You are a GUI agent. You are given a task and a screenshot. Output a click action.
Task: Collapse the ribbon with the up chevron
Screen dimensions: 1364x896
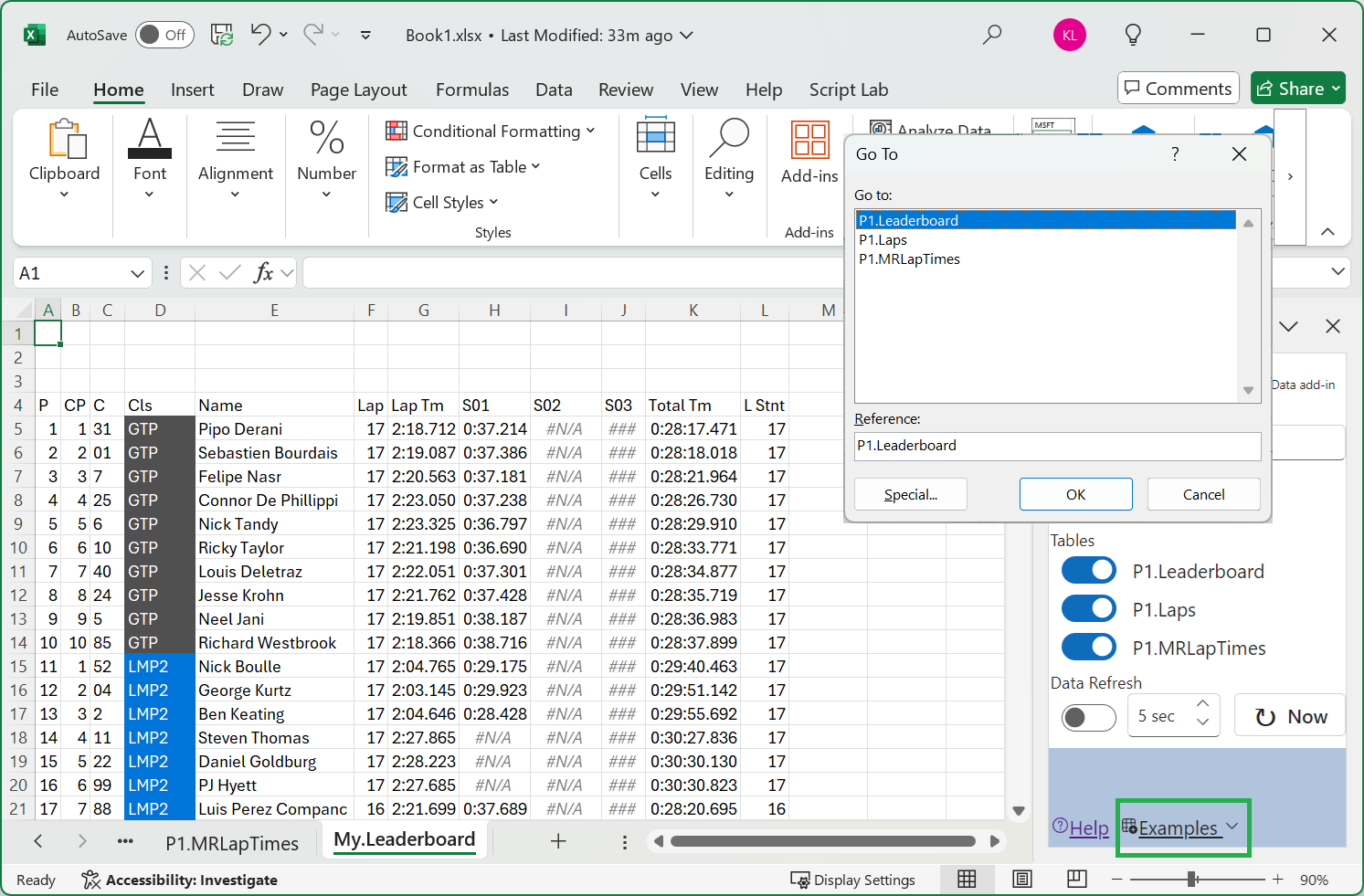pos(1327,232)
